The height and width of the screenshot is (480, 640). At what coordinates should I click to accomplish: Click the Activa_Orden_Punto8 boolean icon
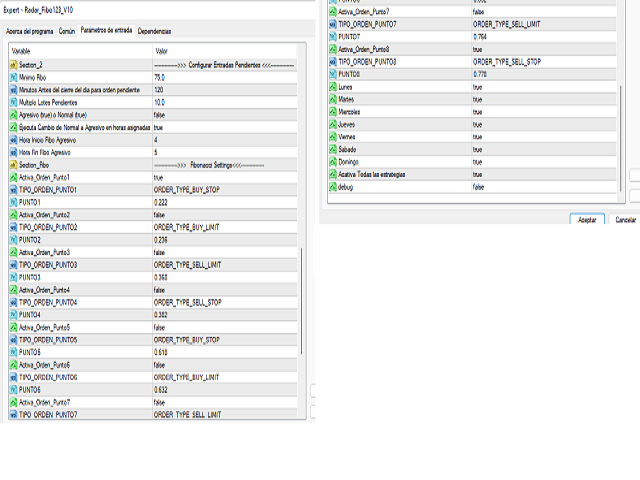pyautogui.click(x=333, y=49)
